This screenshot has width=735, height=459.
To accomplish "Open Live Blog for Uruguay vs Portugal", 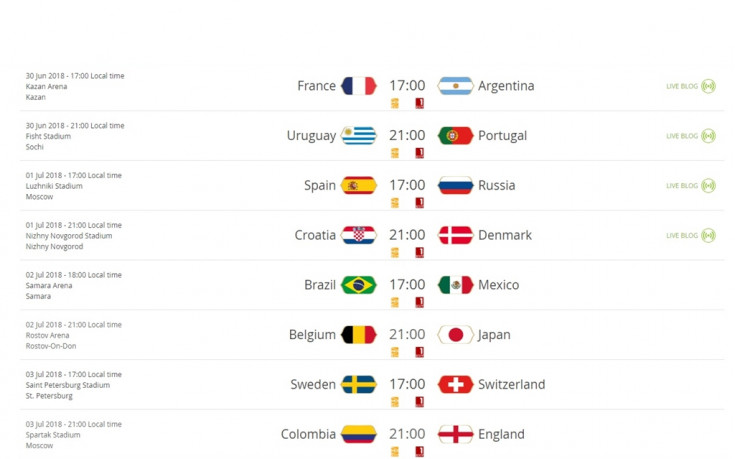I will [x=691, y=136].
